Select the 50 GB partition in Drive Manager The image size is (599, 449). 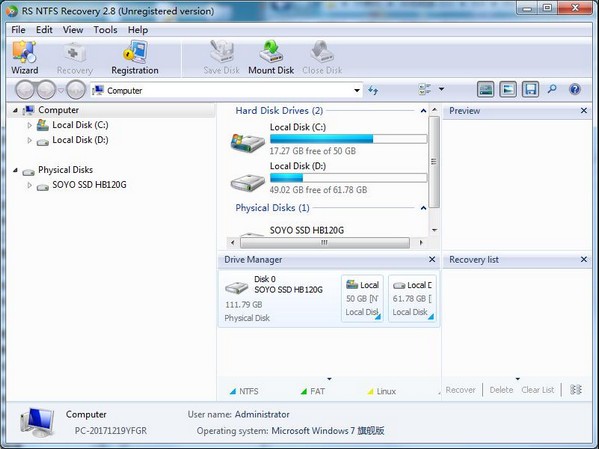[362, 298]
